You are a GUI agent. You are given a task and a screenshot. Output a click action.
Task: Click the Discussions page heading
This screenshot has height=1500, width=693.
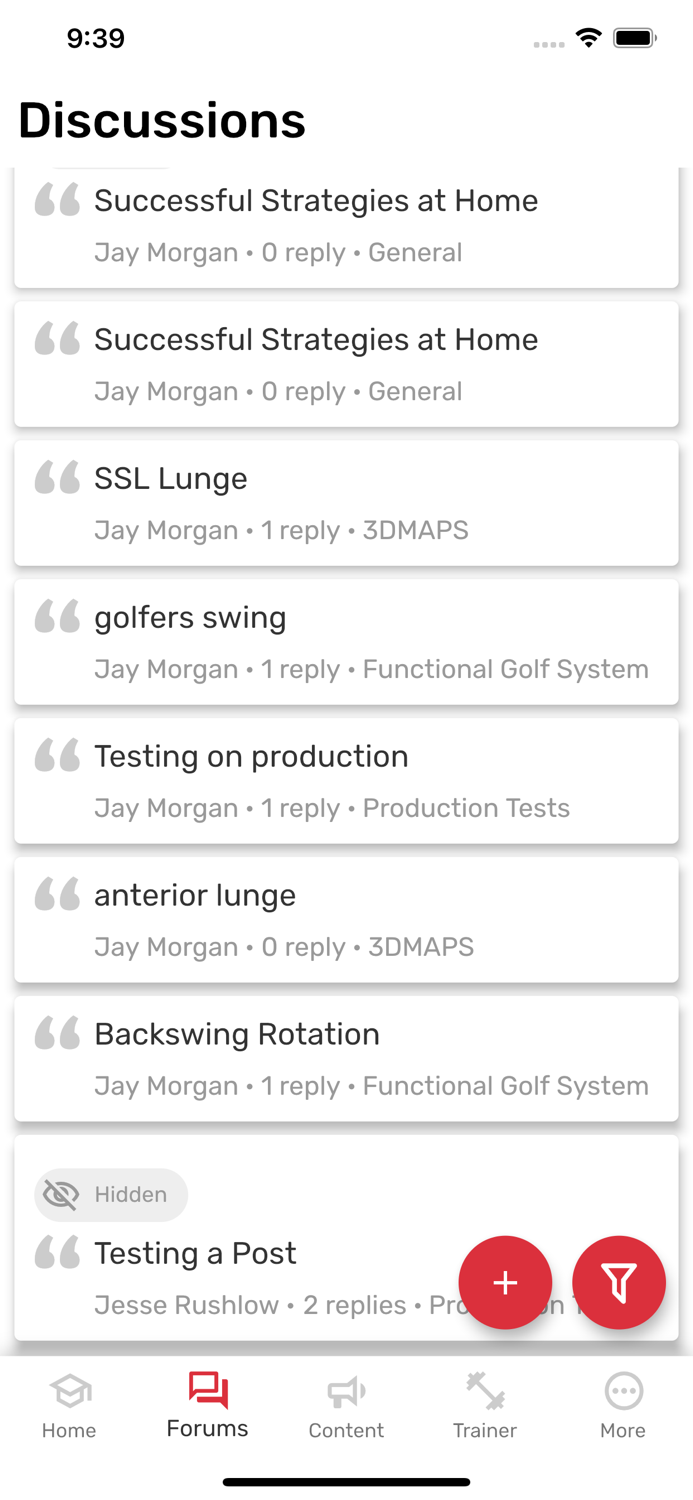(x=162, y=121)
